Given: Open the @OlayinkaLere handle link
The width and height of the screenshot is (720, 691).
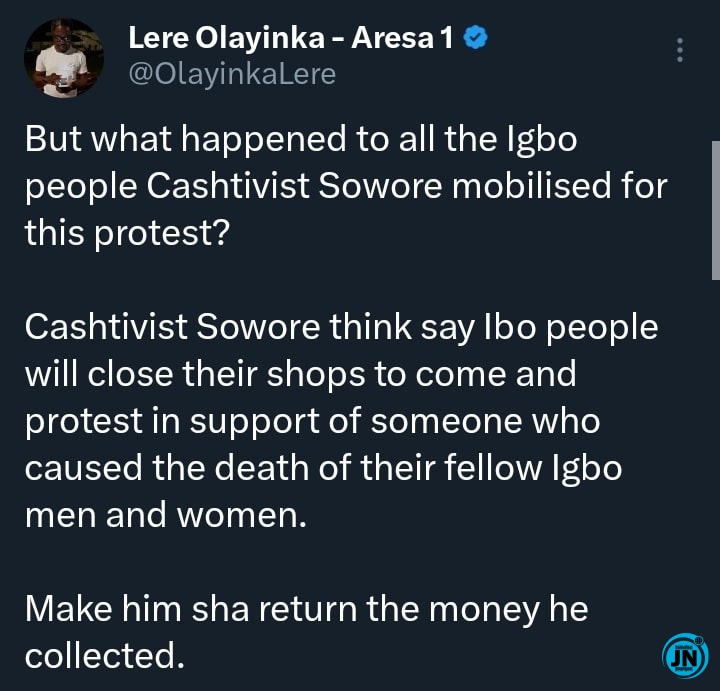Looking at the screenshot, I should [232, 74].
